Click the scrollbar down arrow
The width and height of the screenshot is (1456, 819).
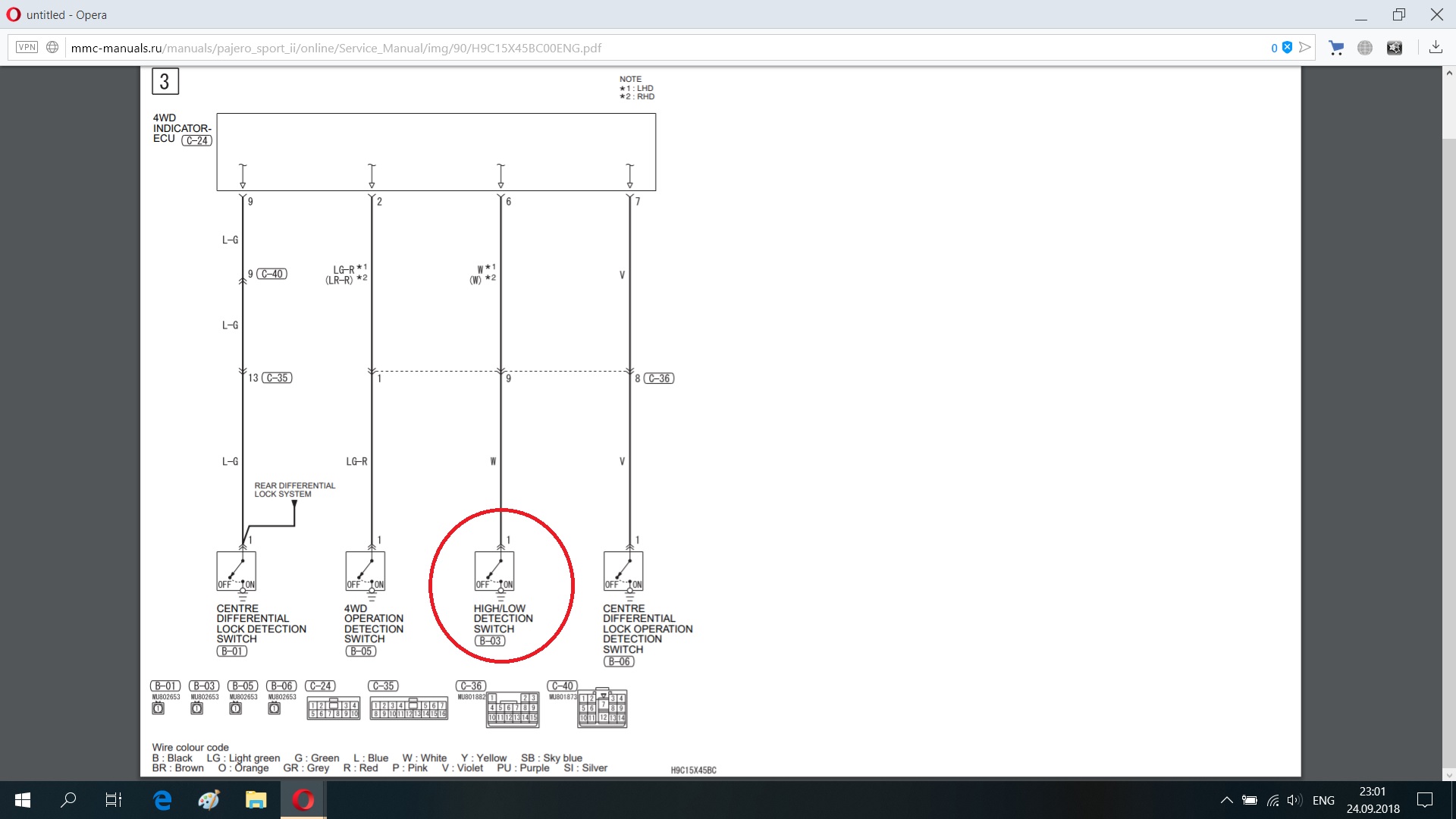pos(1449,775)
